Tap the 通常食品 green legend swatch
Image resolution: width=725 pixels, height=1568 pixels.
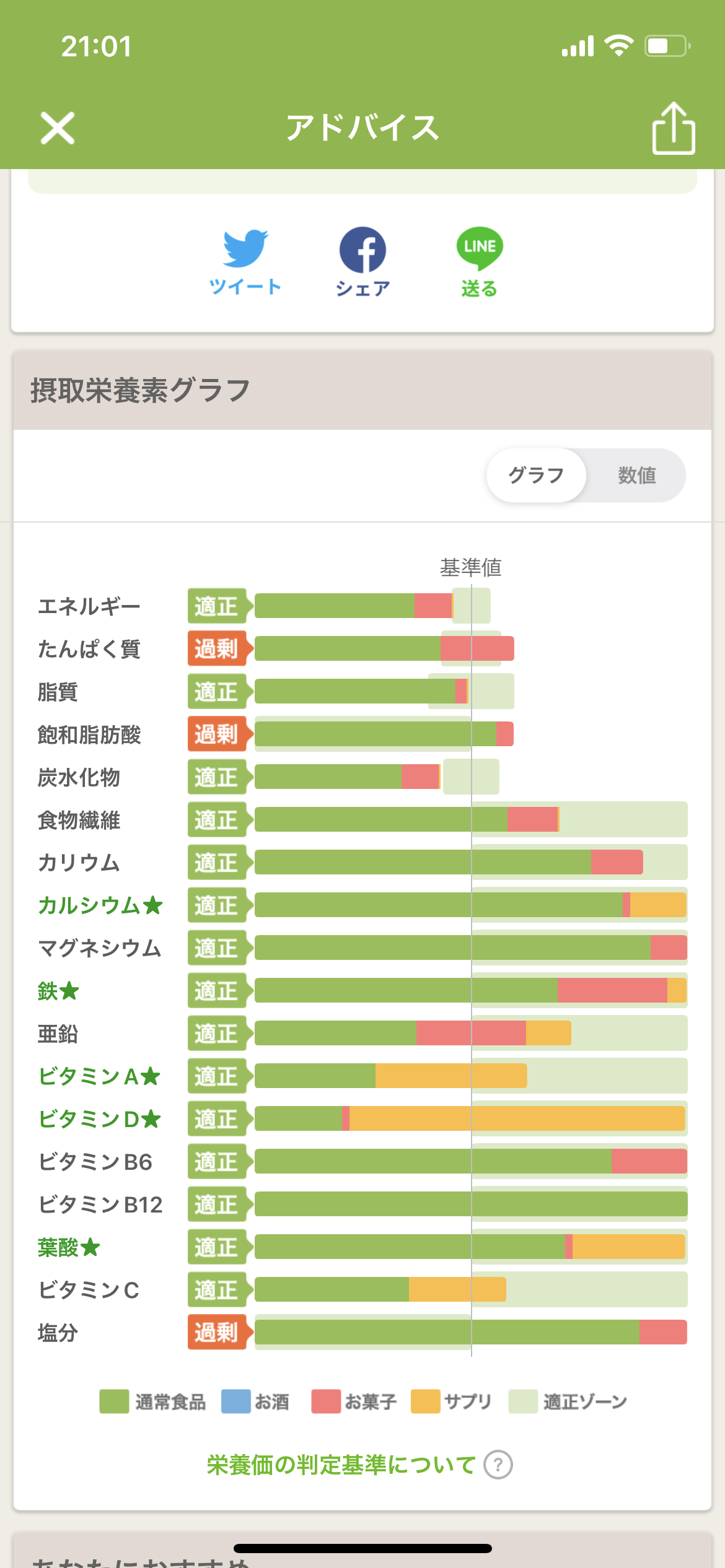click(114, 1401)
